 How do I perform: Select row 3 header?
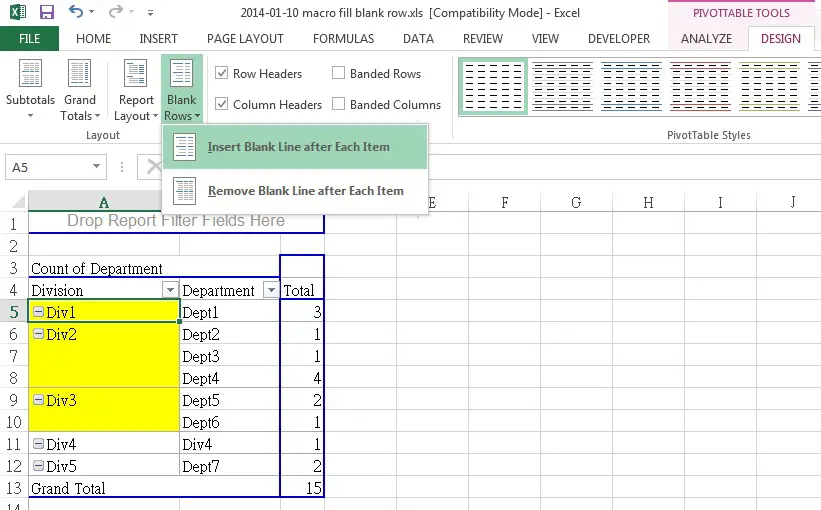pyautogui.click(x=14, y=268)
